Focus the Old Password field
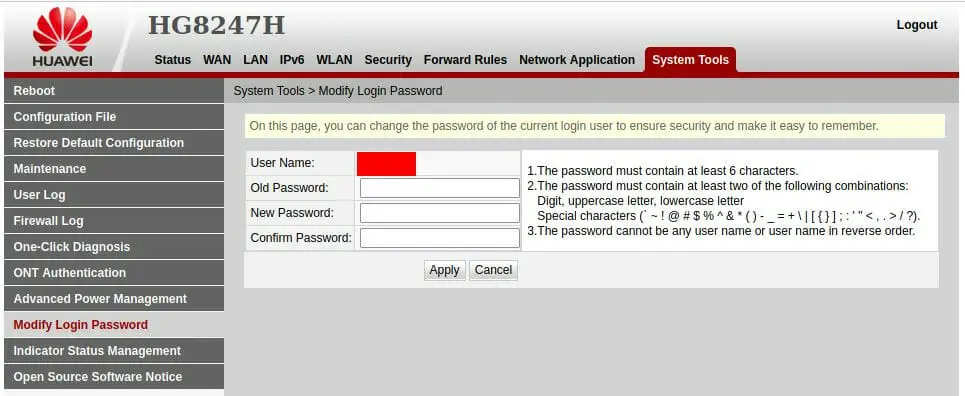 pyautogui.click(x=439, y=188)
